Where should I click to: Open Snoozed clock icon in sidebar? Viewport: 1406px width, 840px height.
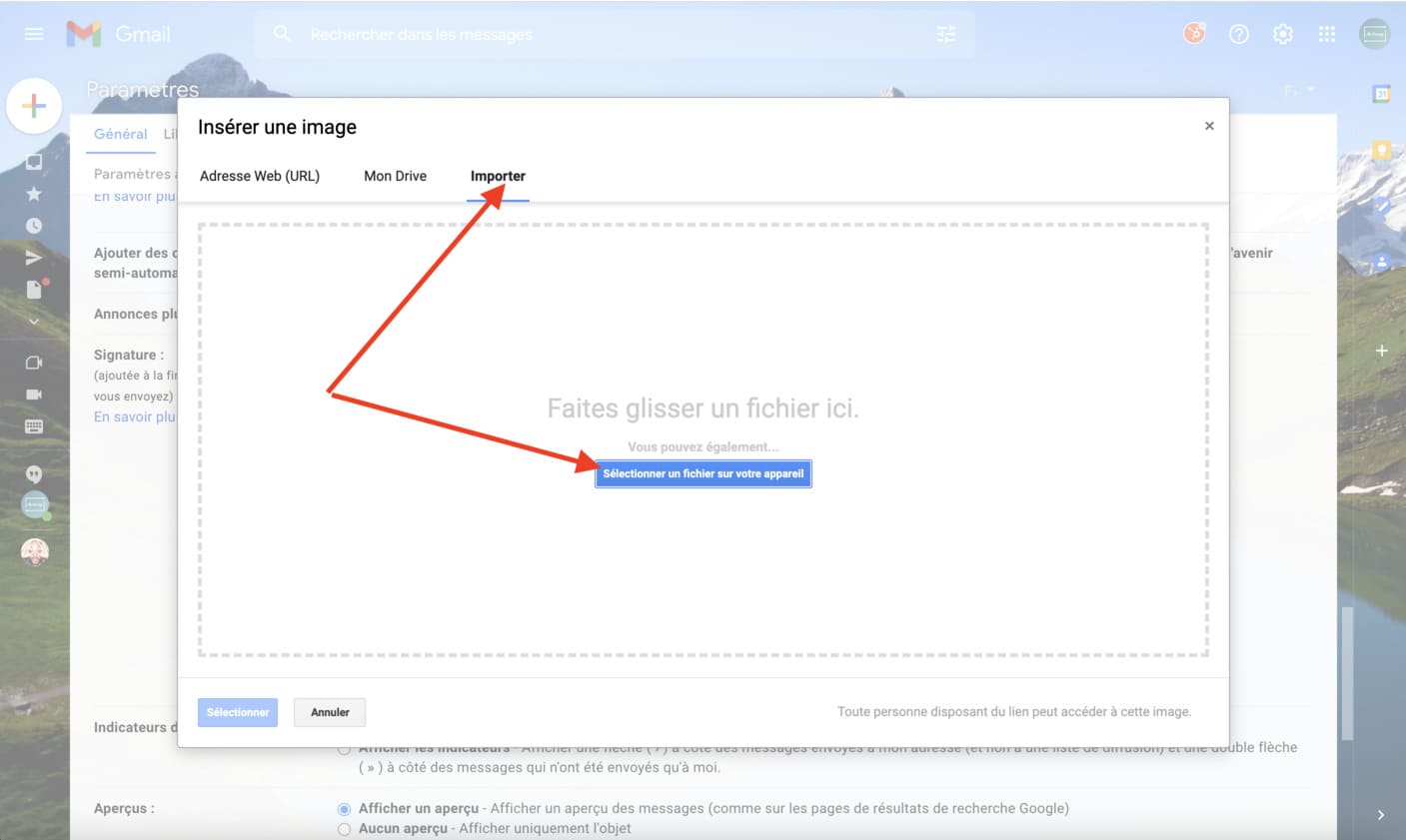(x=34, y=226)
